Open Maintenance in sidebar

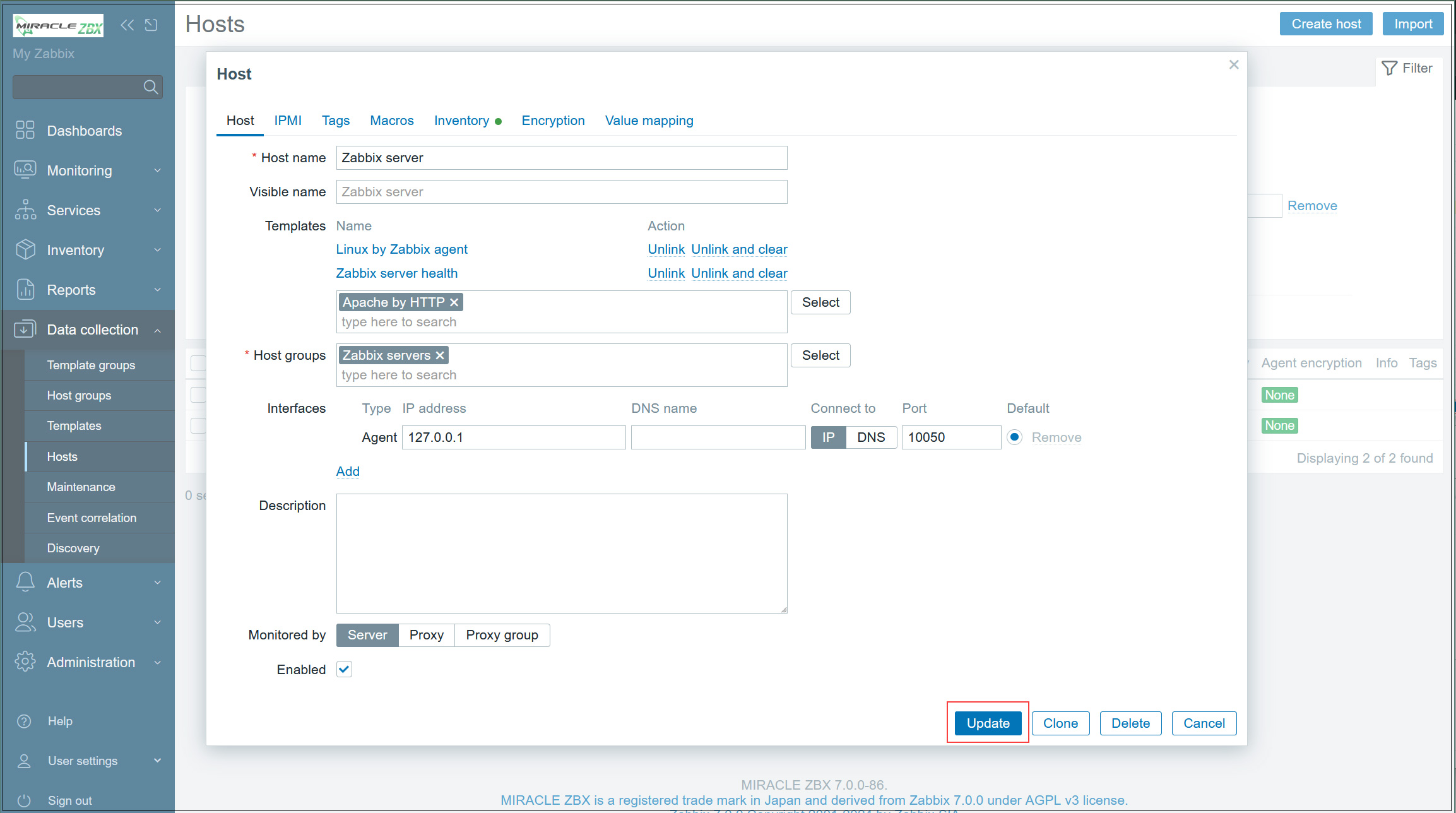[x=99, y=487]
